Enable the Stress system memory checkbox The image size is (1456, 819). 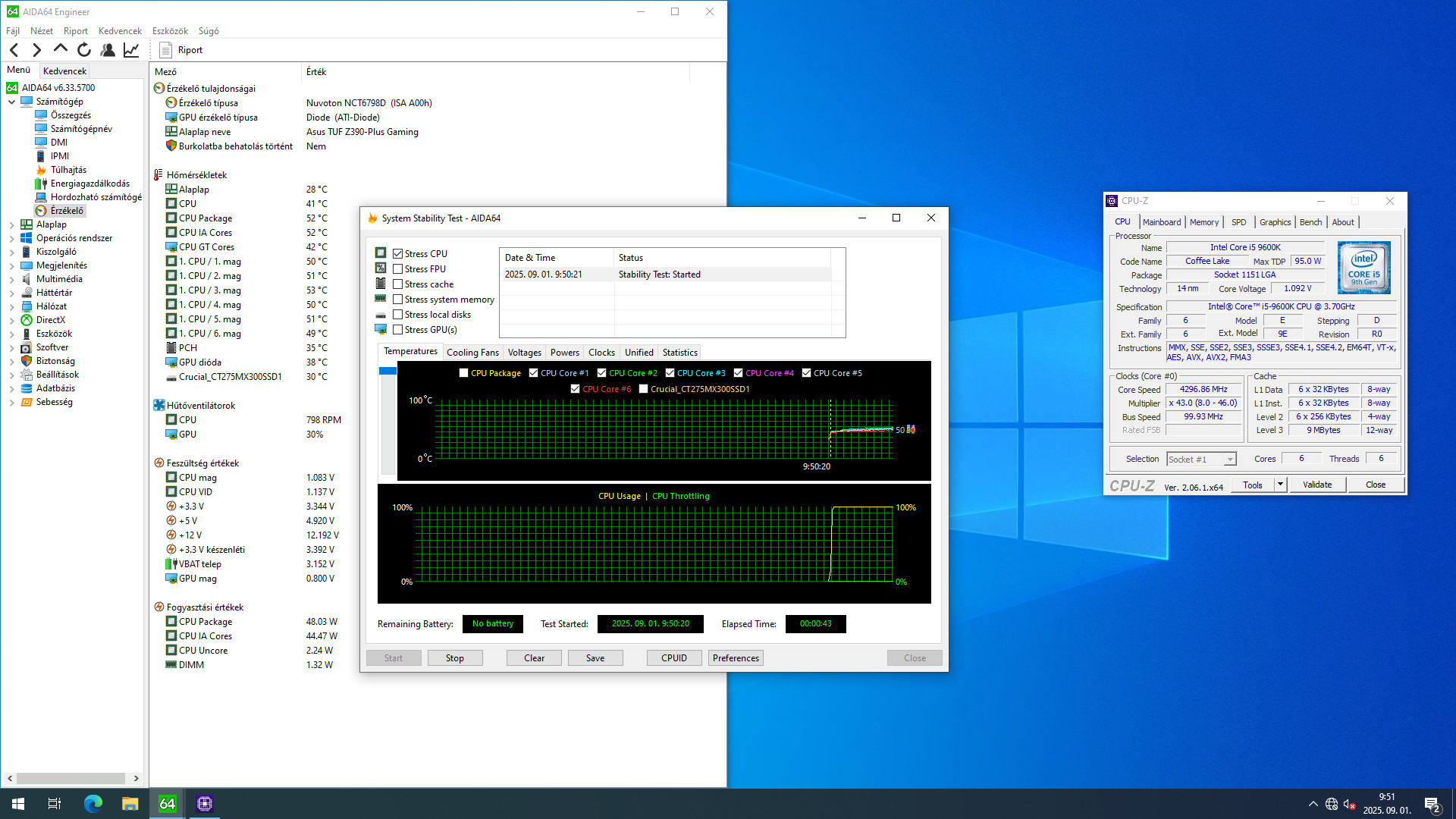pyautogui.click(x=397, y=300)
